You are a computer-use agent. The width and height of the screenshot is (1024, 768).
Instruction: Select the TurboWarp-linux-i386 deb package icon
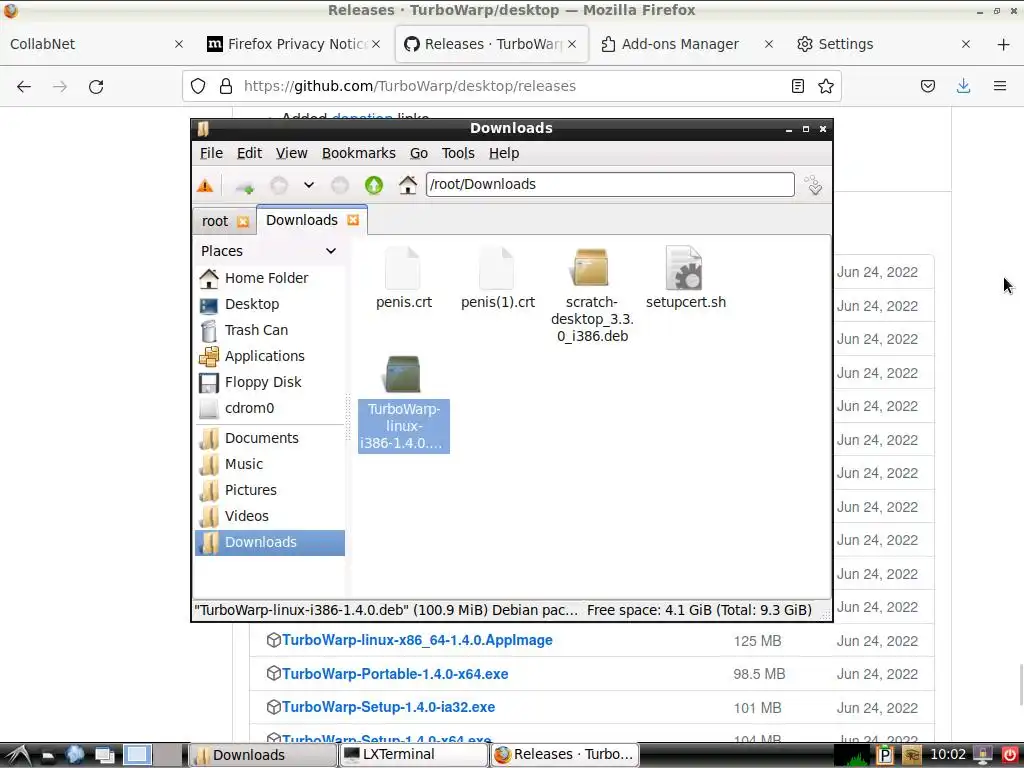click(x=403, y=374)
